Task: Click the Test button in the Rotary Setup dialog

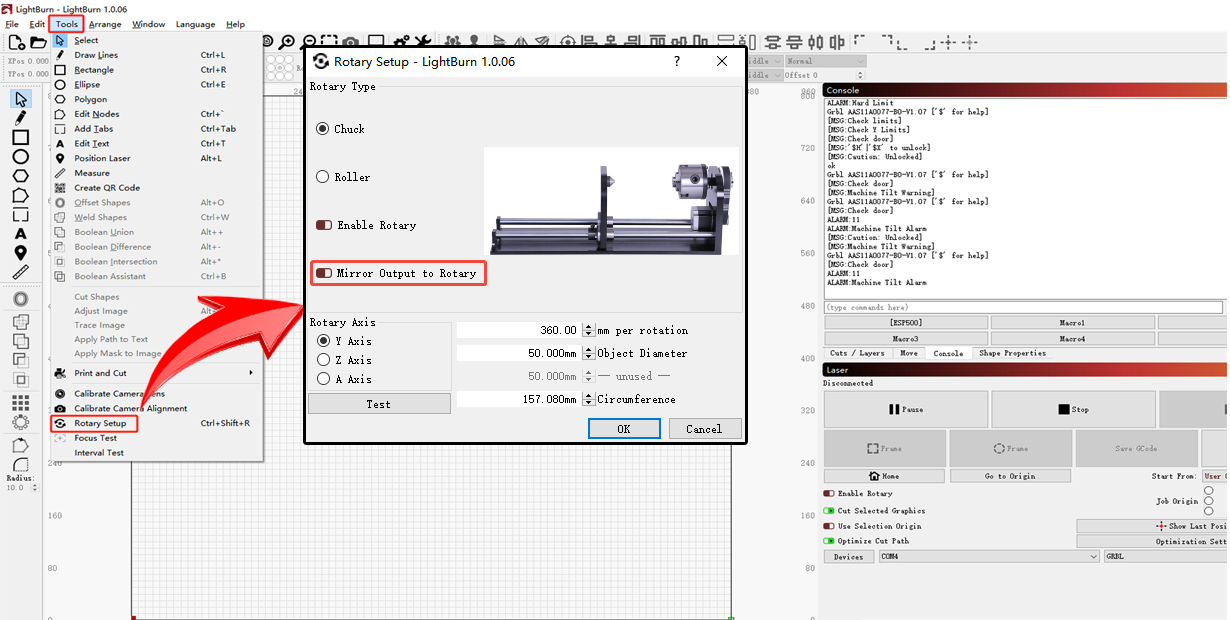Action: (x=379, y=404)
